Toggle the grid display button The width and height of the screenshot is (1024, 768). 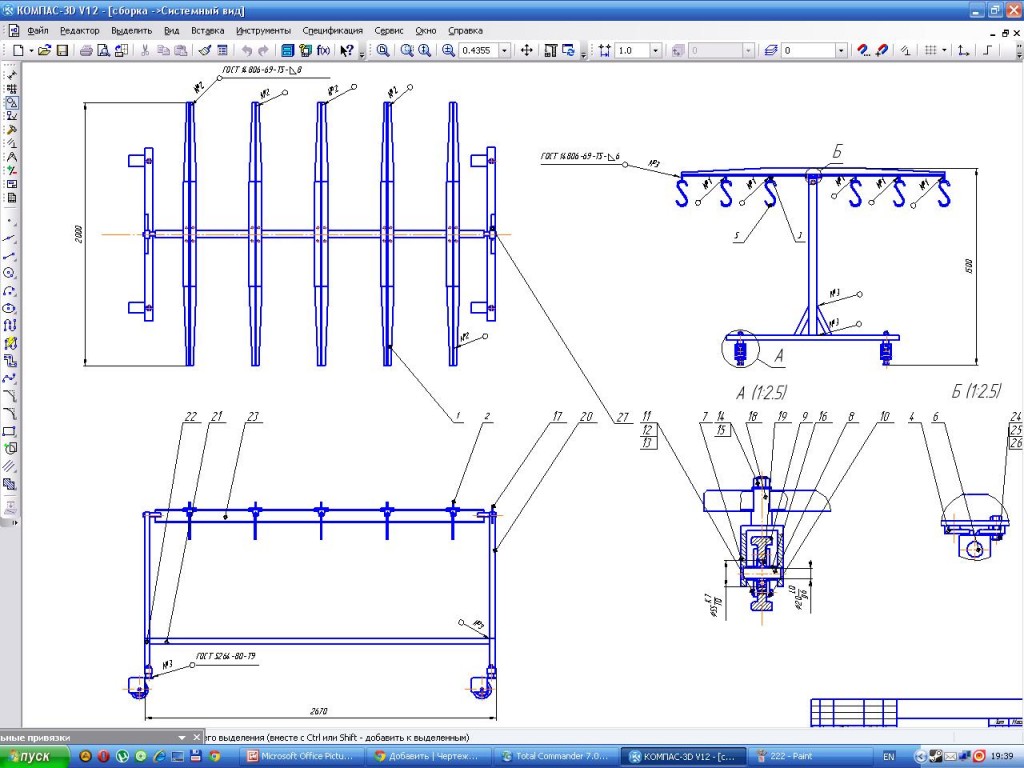(930, 50)
